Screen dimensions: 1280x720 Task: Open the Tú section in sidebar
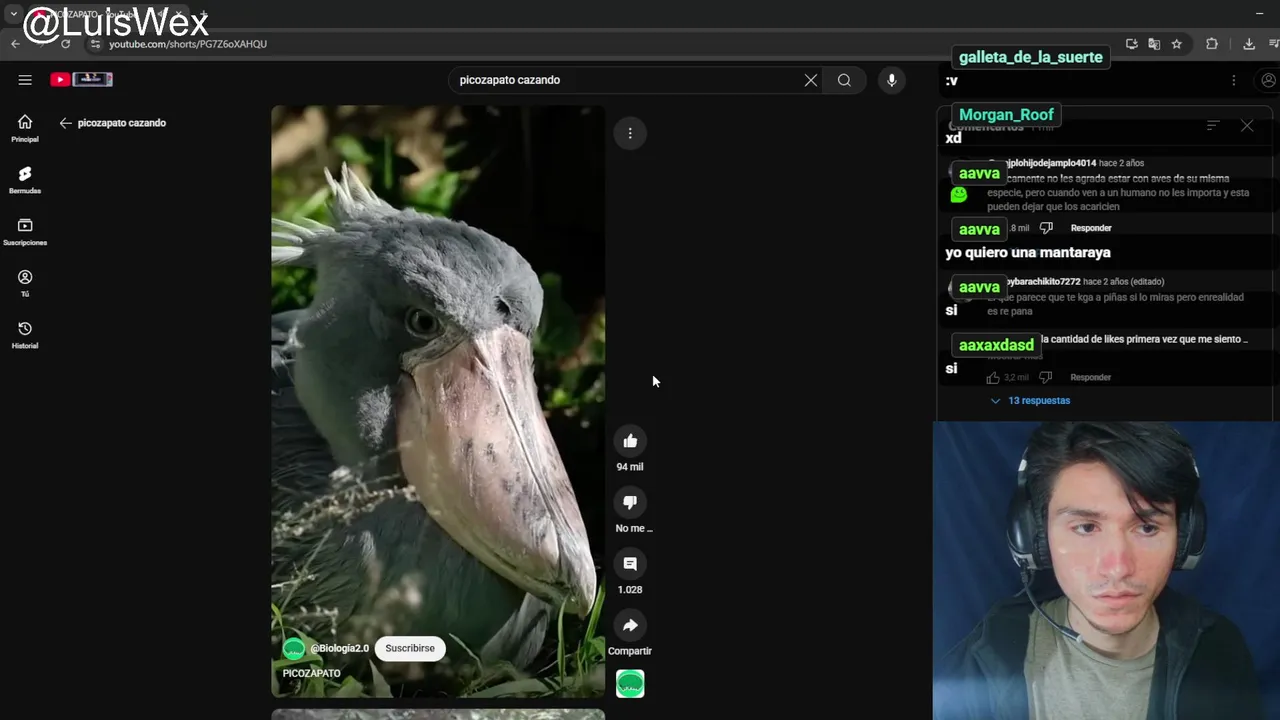click(x=25, y=283)
